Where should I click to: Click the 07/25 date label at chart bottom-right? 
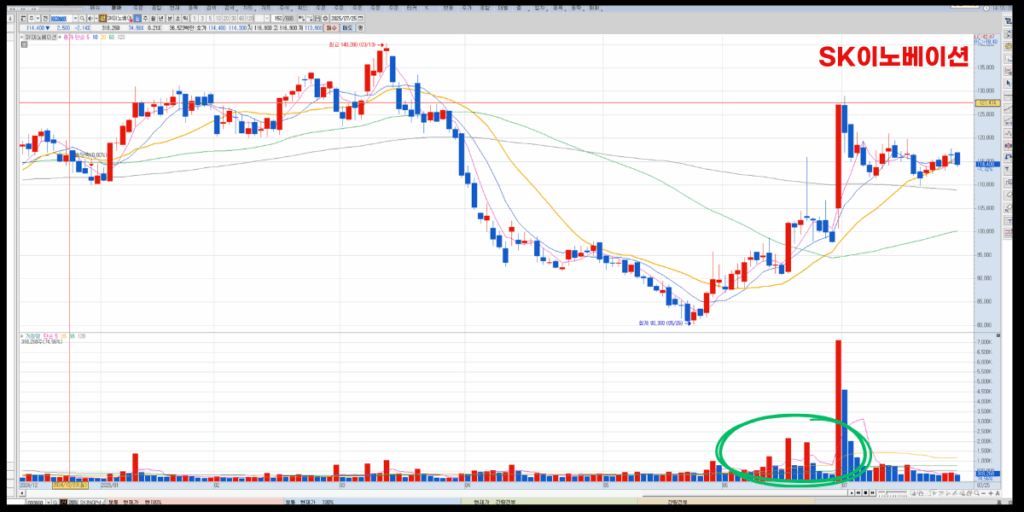[x=983, y=485]
